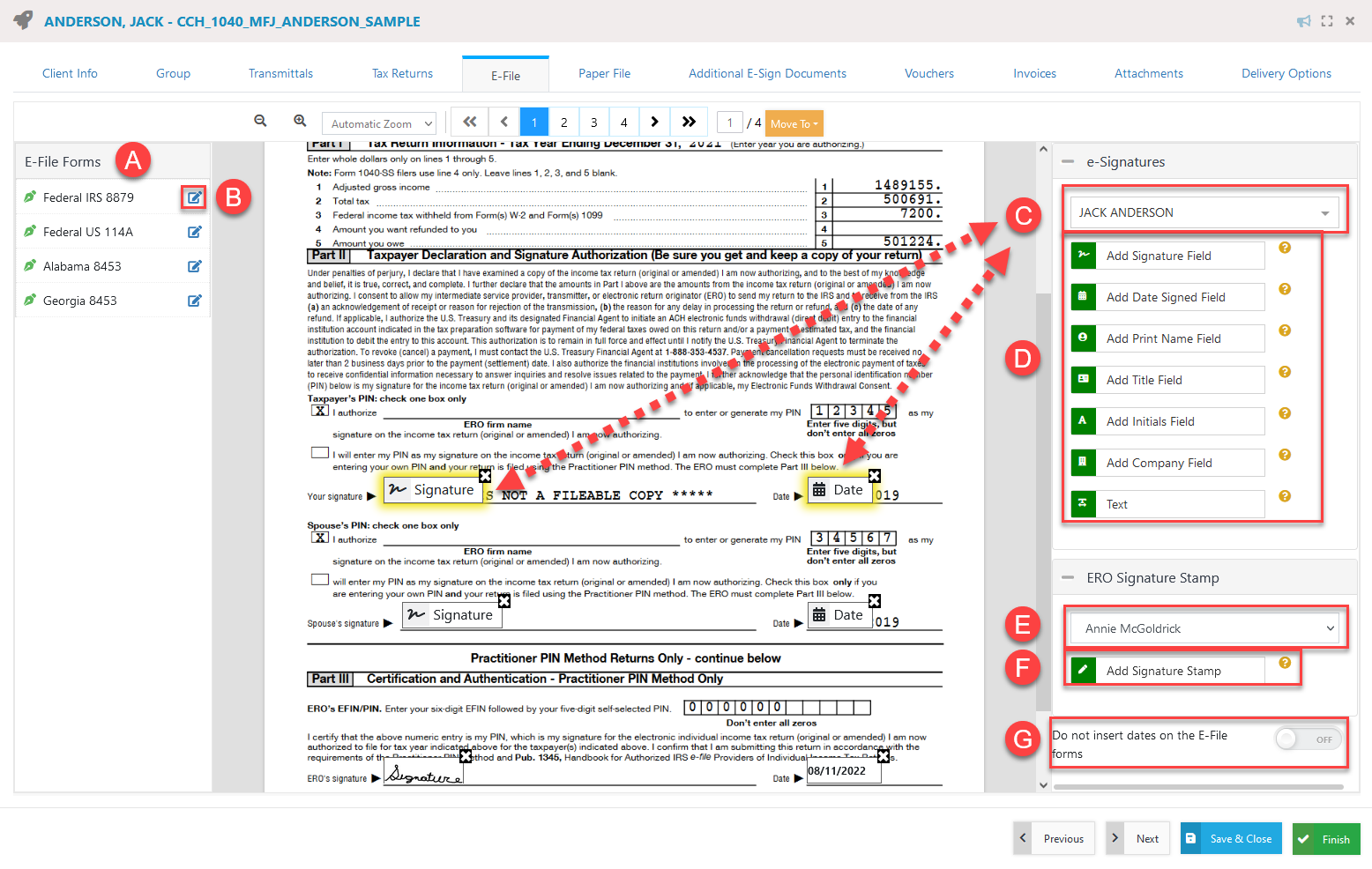The image size is (1372, 869).
Task: Click the edit pencil beside Alabama 8453
Action: 195,265
